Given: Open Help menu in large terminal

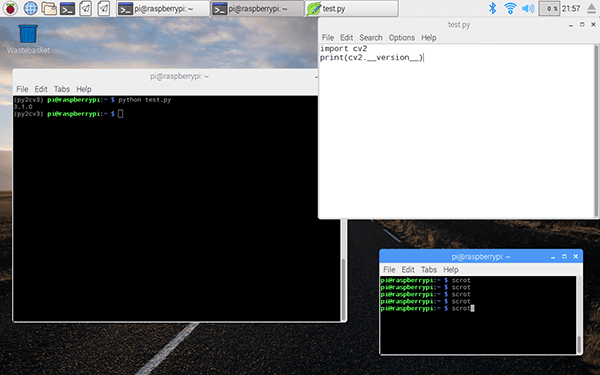Looking at the screenshot, I should tap(83, 89).
